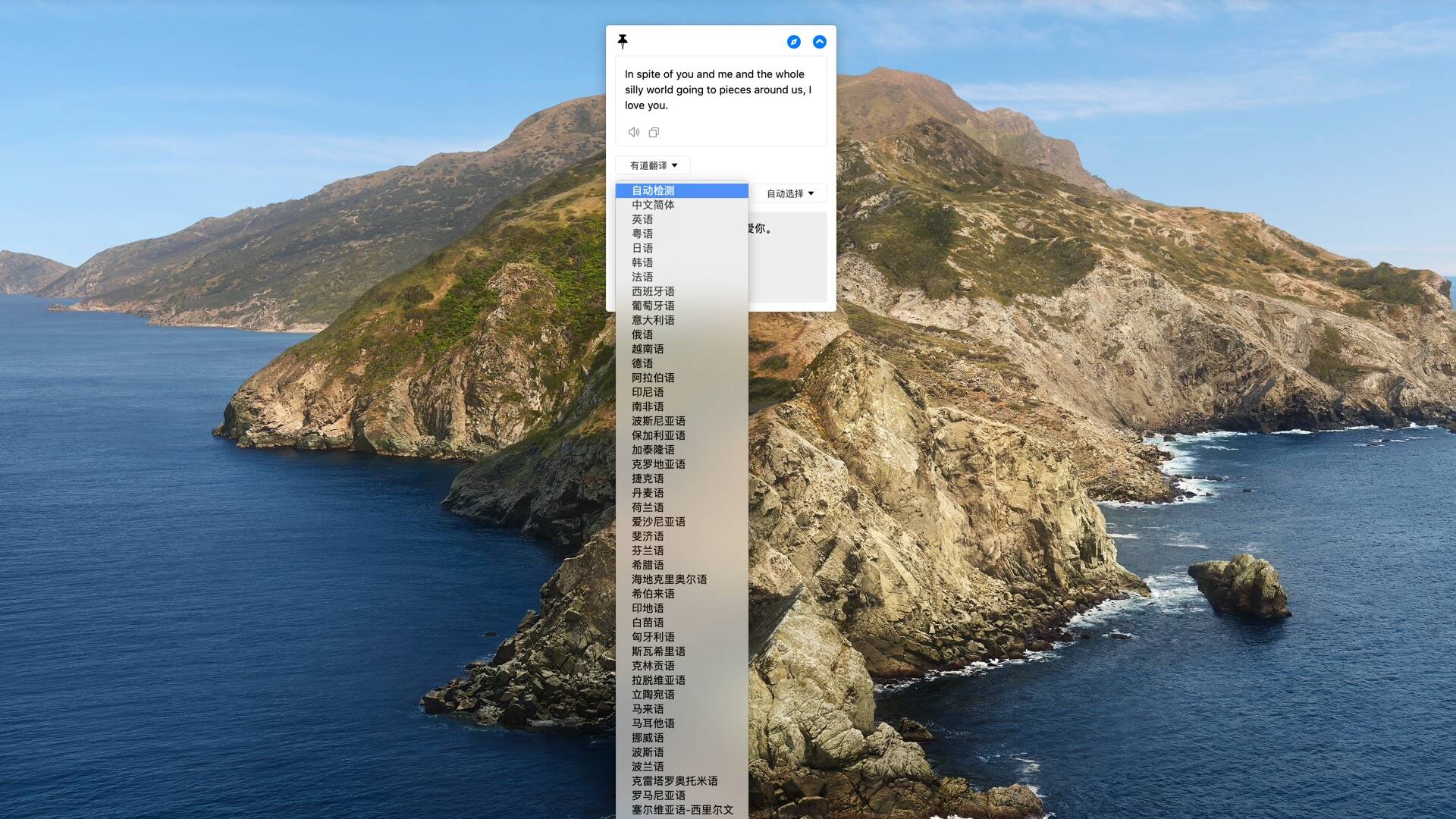Pick 日语 in the dropdown list
Screen dimensions: 1456x819
pos(642,248)
